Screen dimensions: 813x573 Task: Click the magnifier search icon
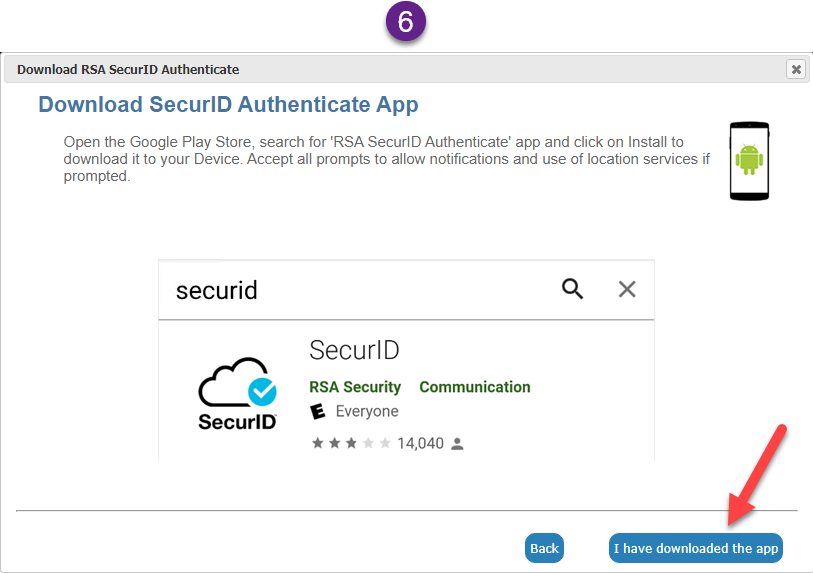pos(572,289)
